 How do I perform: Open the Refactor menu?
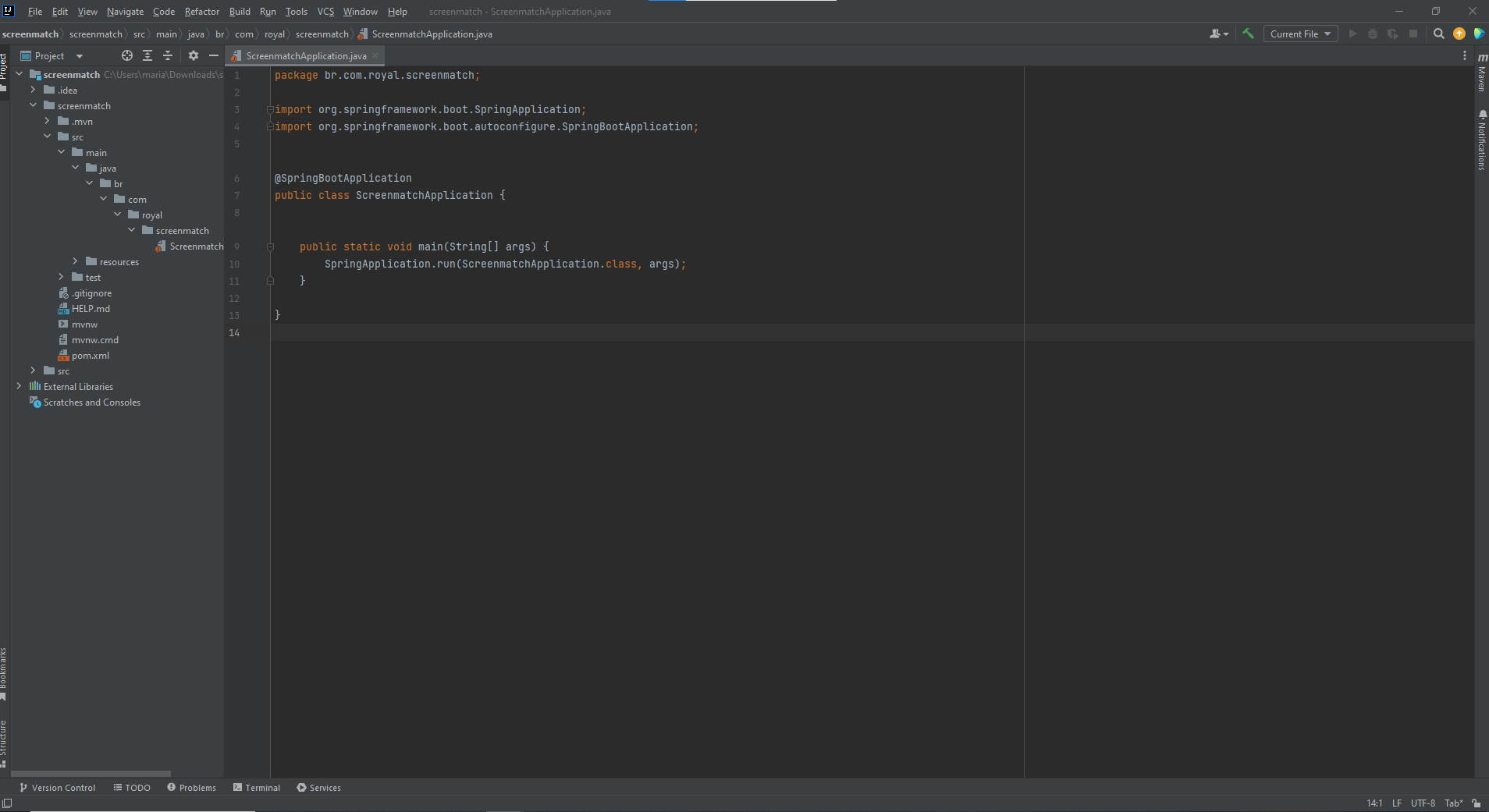[202, 12]
